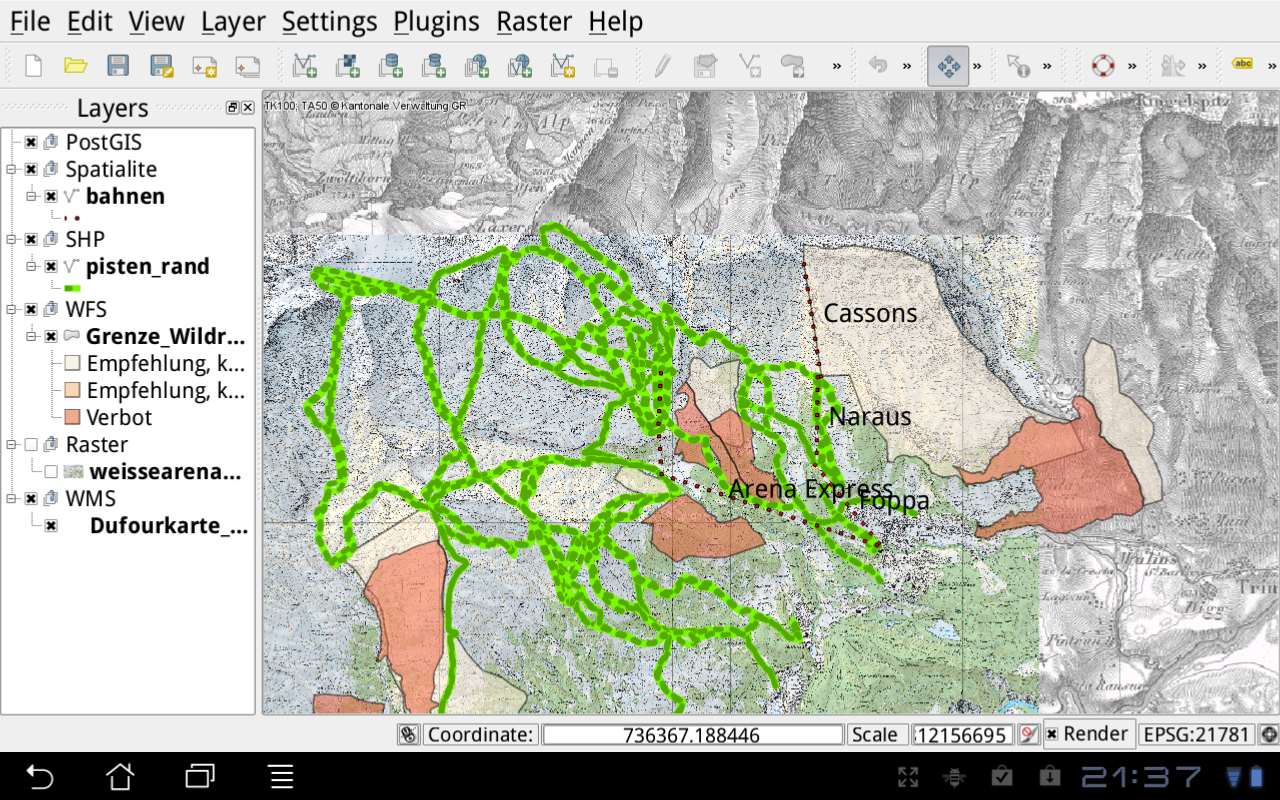Click the coordinate value input field
Screen dimensions: 1280x800
(692, 735)
